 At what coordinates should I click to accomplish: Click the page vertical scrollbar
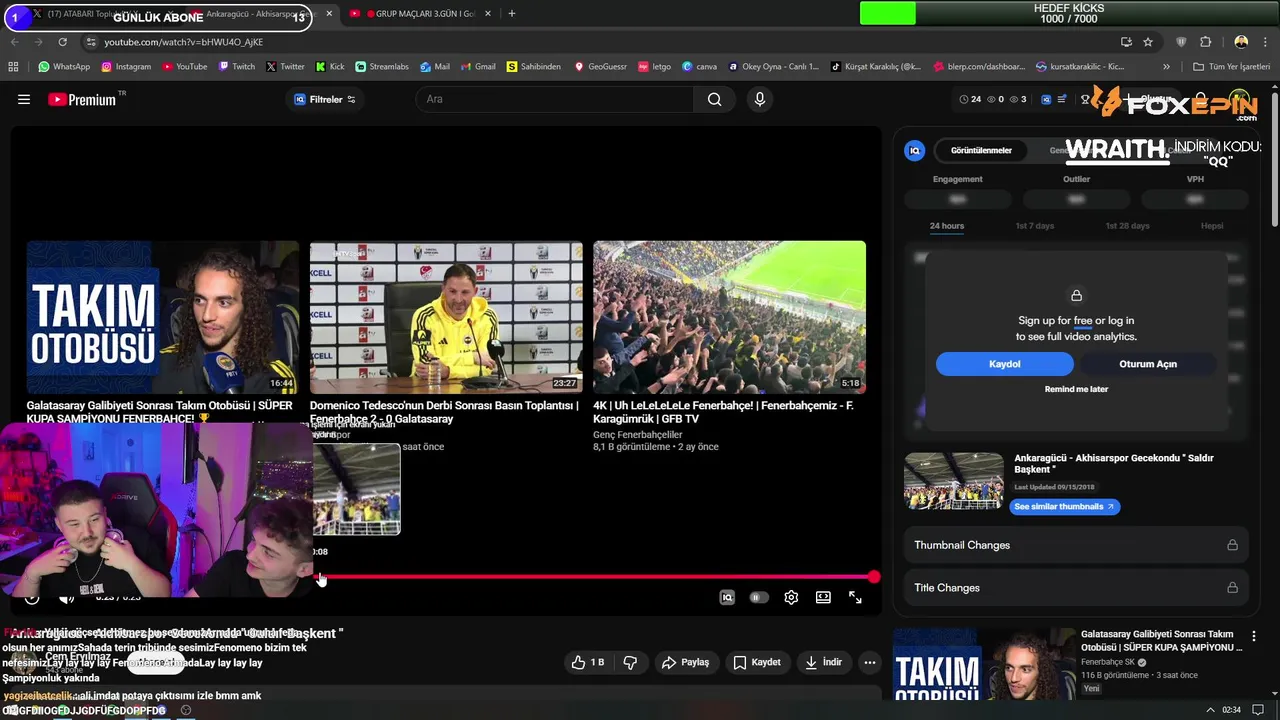click(x=1275, y=160)
